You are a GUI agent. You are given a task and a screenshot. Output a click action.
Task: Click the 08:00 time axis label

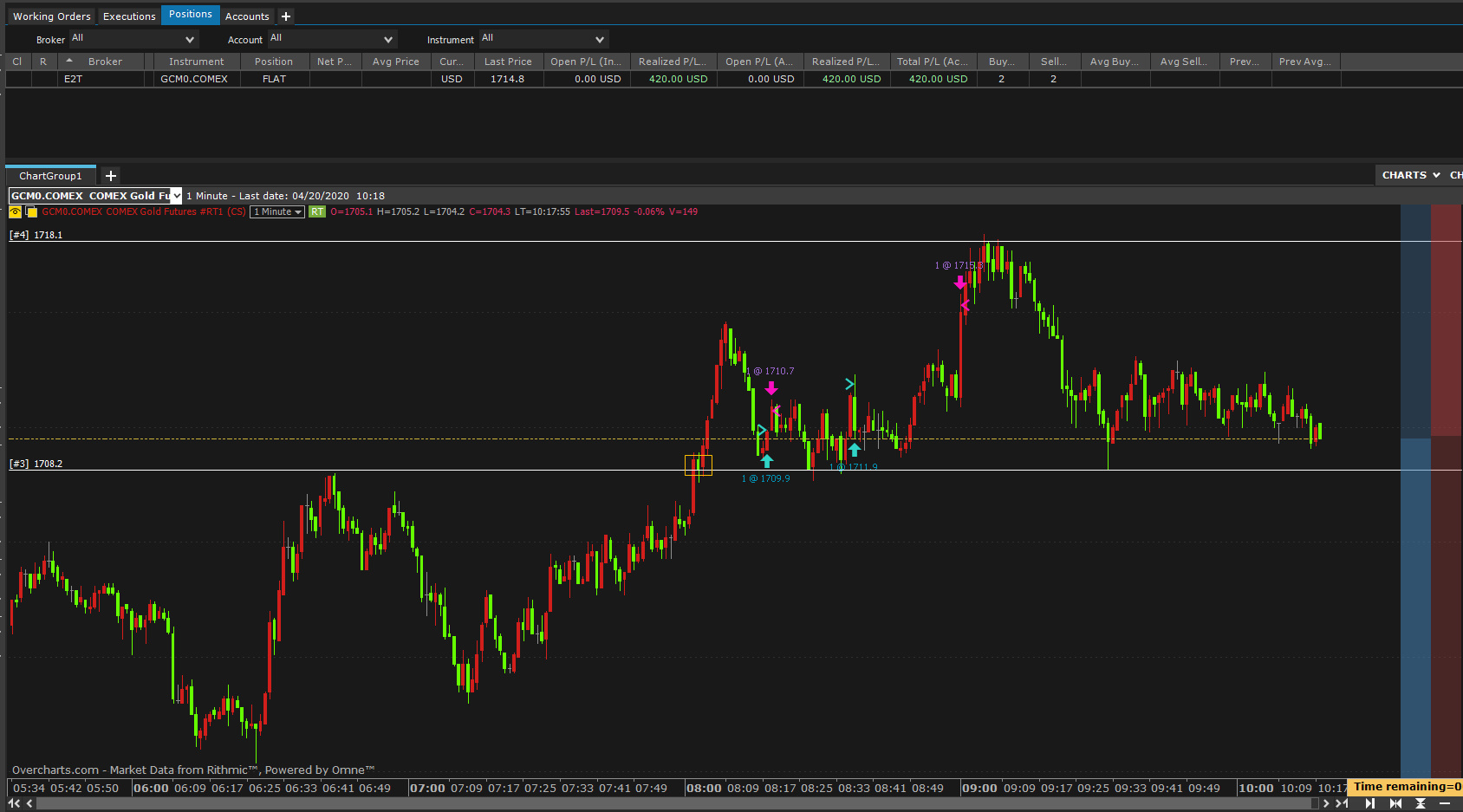point(704,788)
